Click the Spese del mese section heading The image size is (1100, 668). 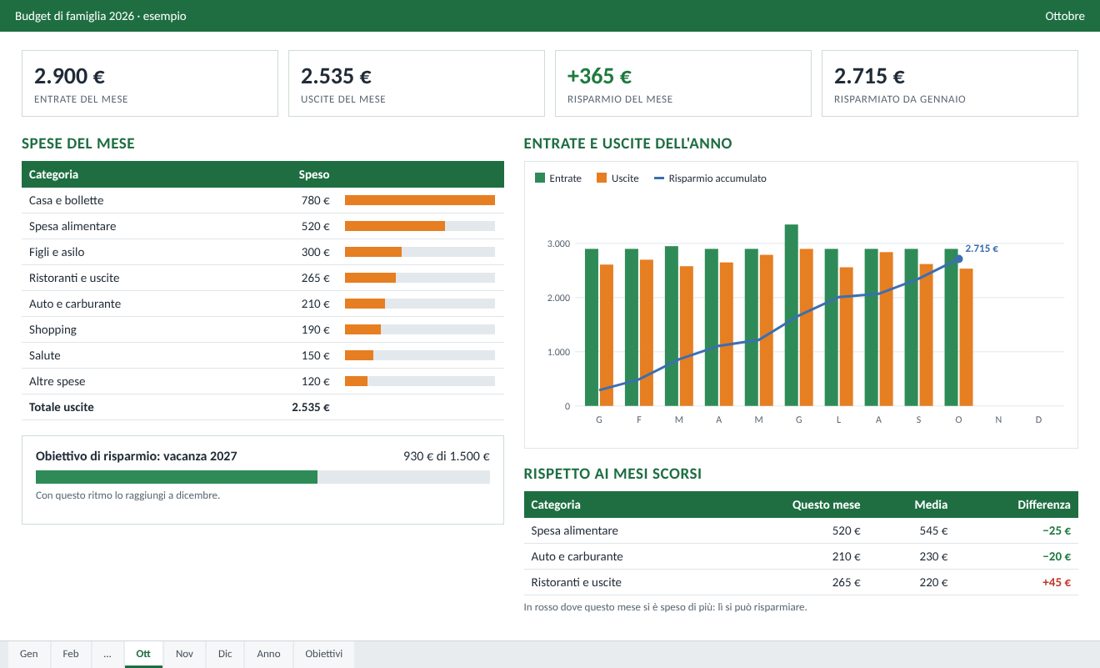[x=78, y=143]
